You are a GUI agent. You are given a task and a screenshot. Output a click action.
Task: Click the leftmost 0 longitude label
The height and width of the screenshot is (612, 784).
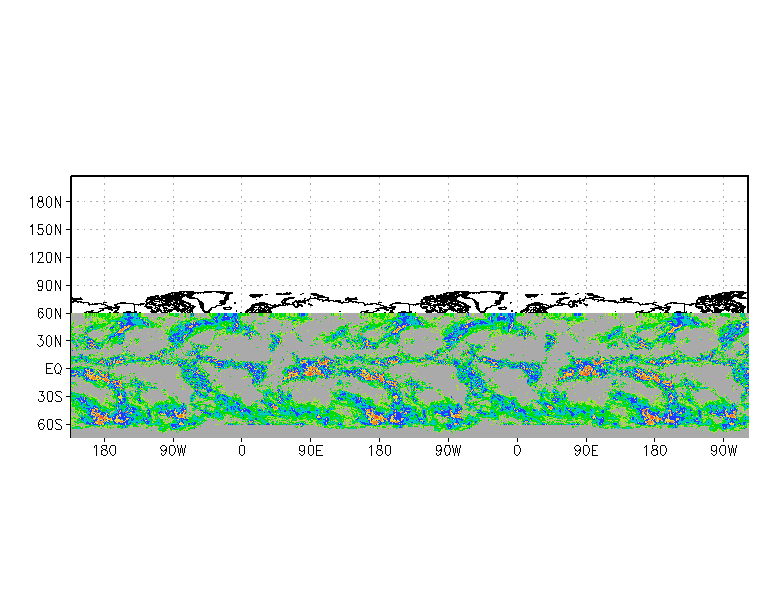pyautogui.click(x=242, y=451)
